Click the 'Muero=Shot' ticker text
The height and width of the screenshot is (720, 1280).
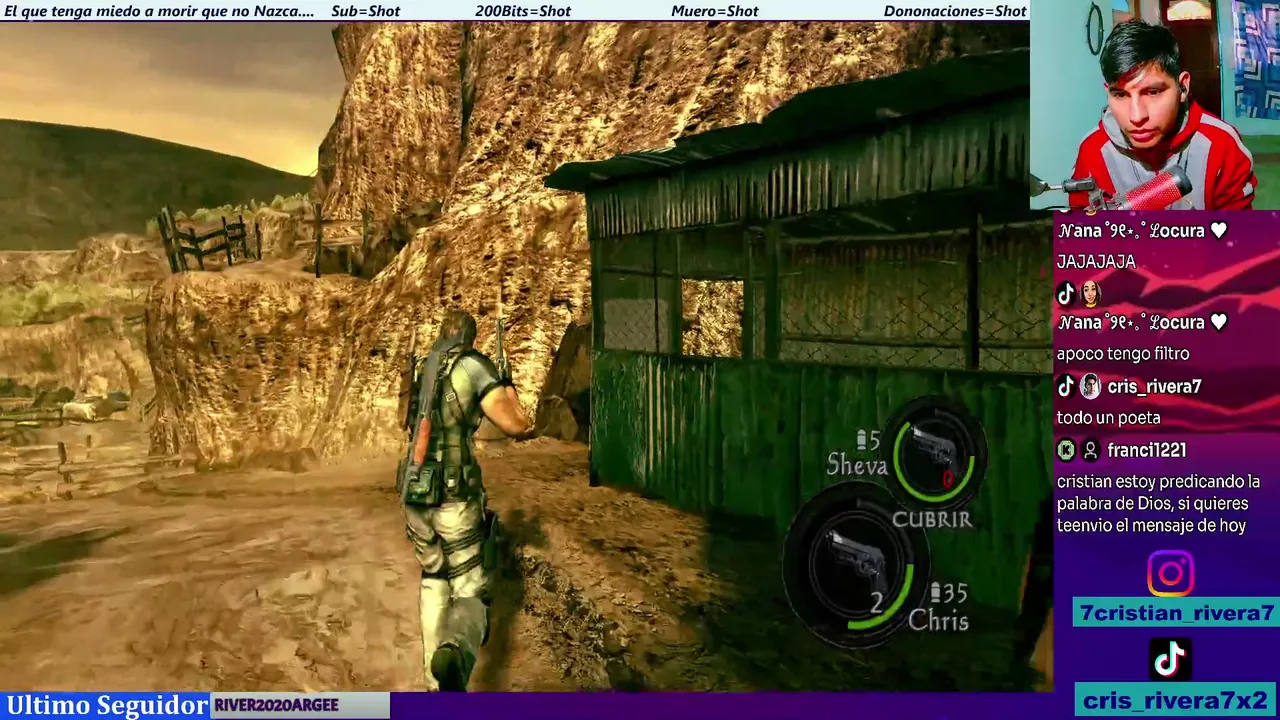click(x=715, y=11)
